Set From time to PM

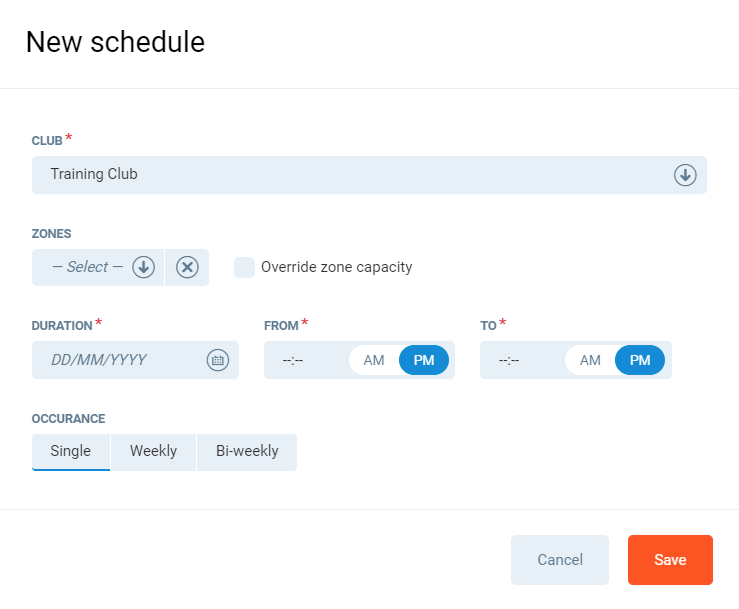point(424,360)
